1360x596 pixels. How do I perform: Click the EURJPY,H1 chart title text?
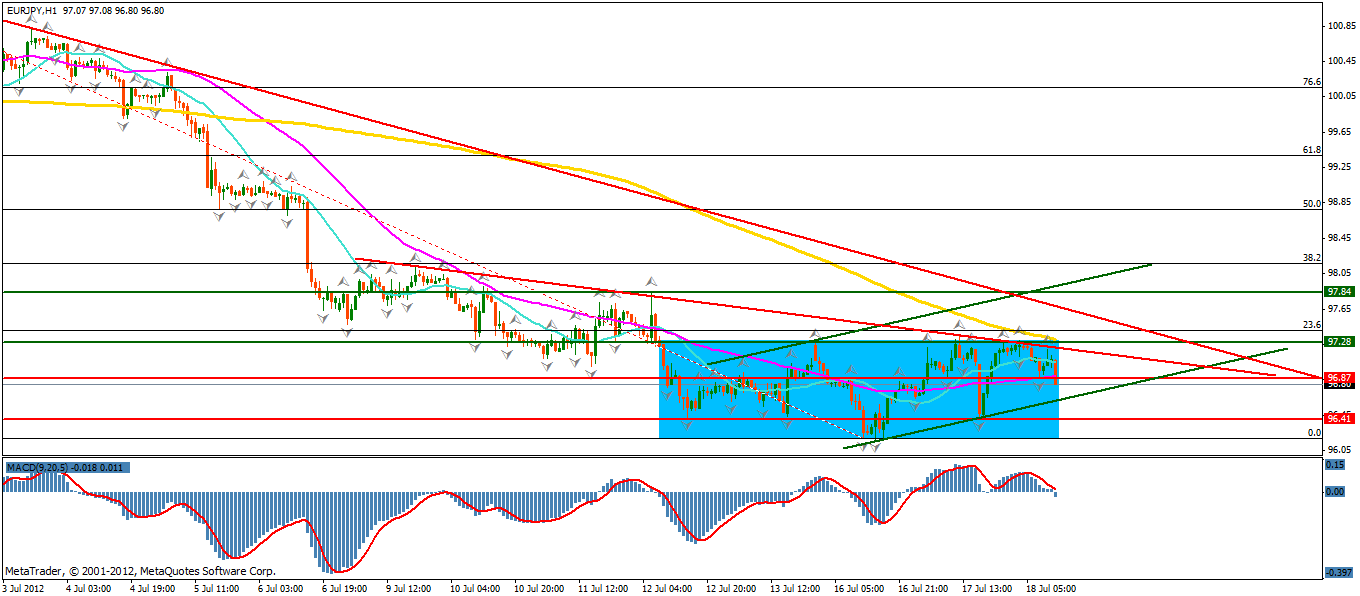30,10
